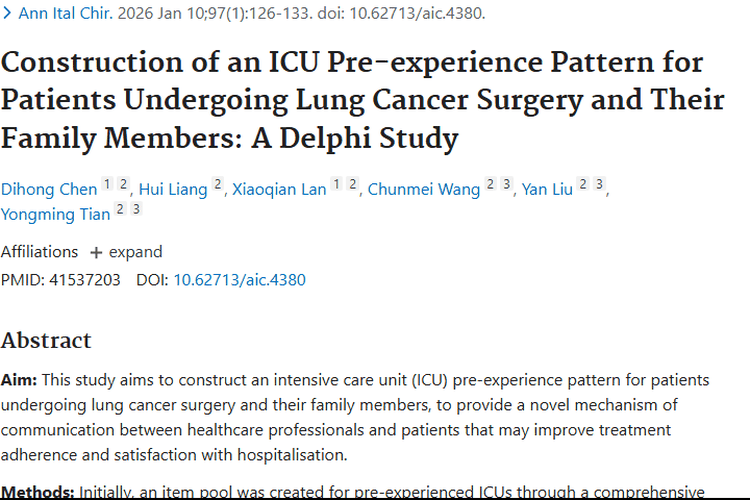Open author Yongming Tian's link
Viewport: 750px width, 500px height.
coord(55,212)
